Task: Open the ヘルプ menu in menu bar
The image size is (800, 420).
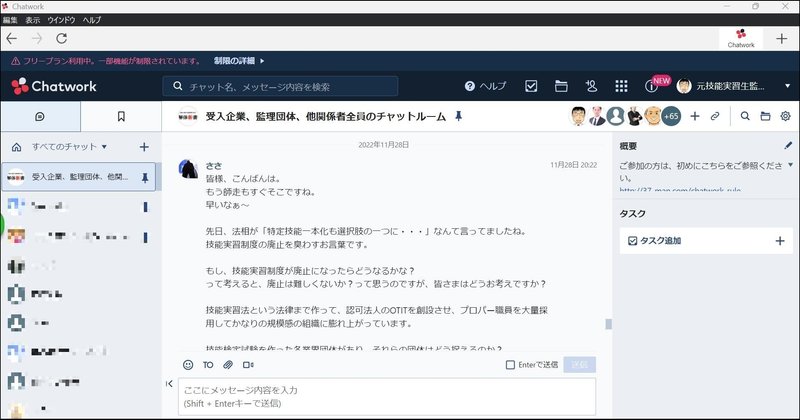Action: [92, 20]
